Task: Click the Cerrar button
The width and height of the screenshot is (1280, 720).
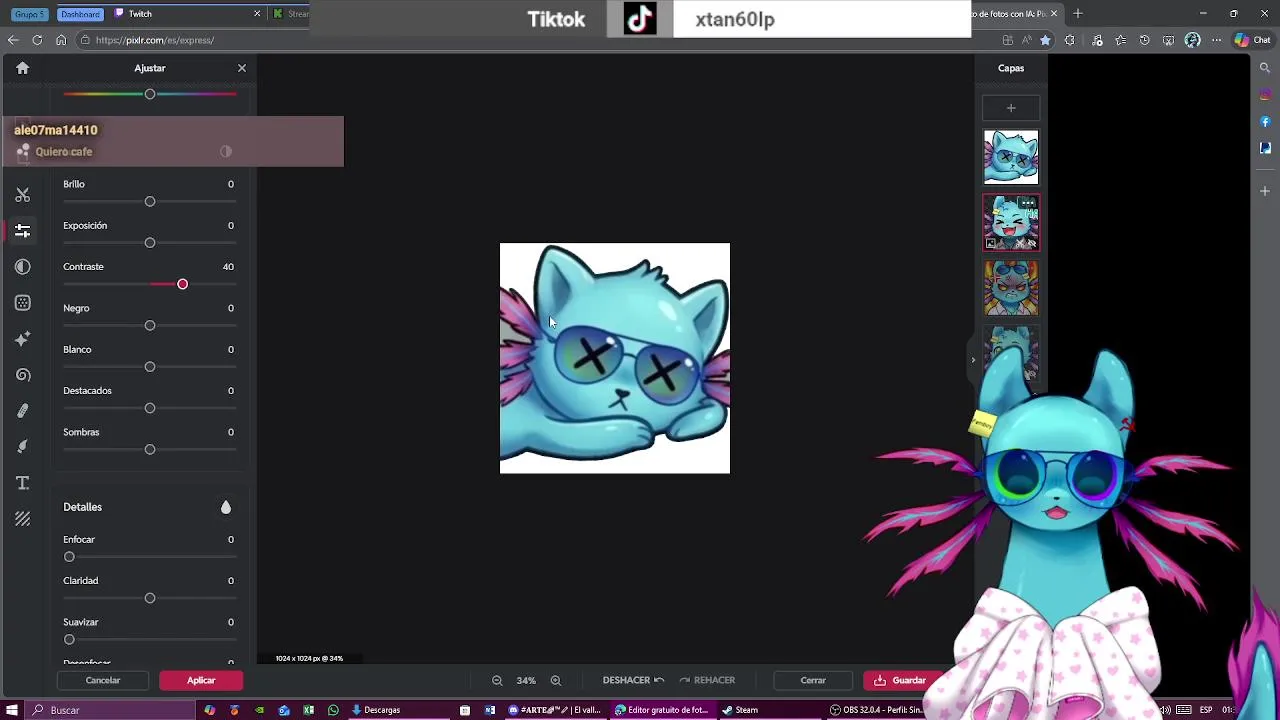Action: (x=813, y=680)
